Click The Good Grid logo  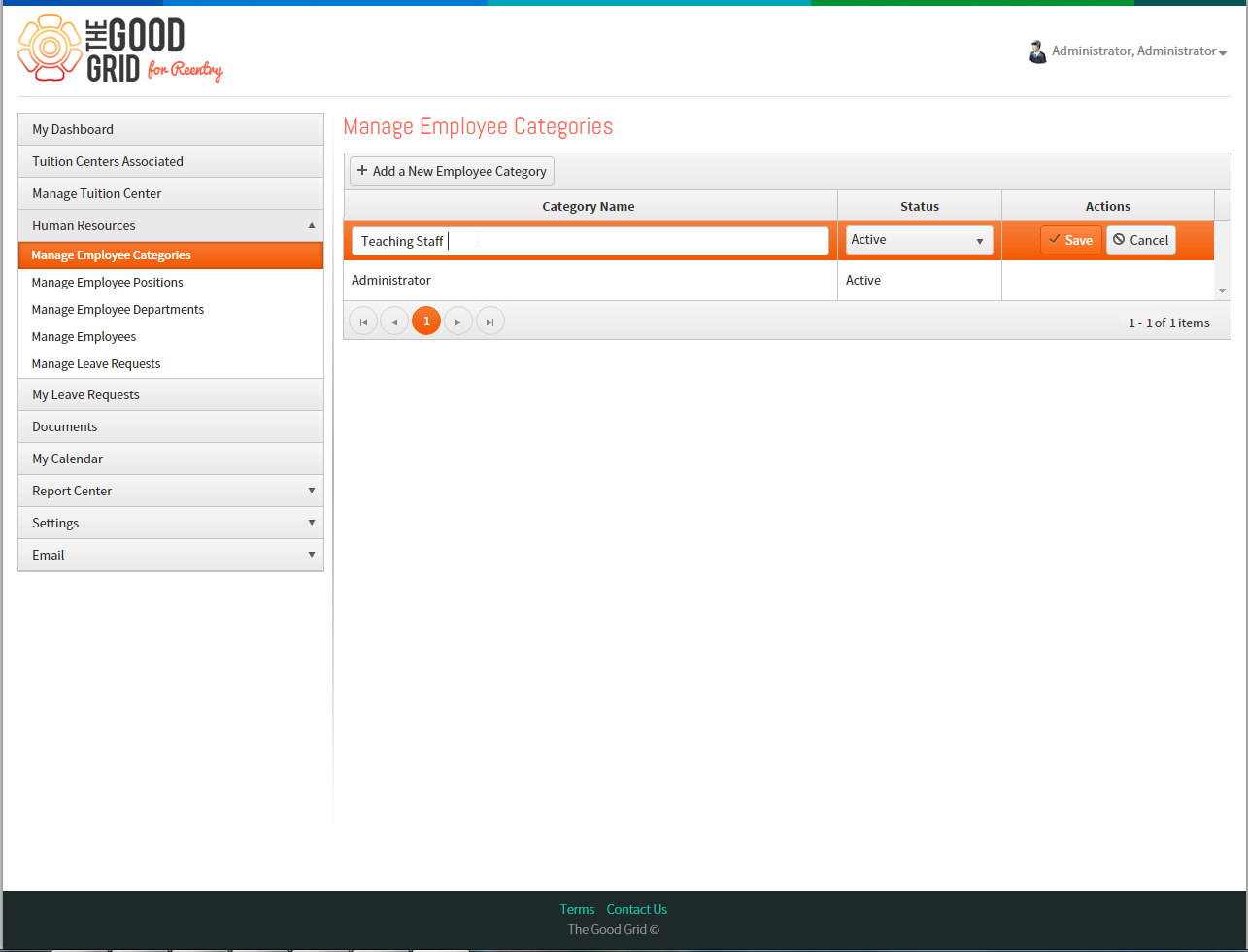(x=120, y=49)
